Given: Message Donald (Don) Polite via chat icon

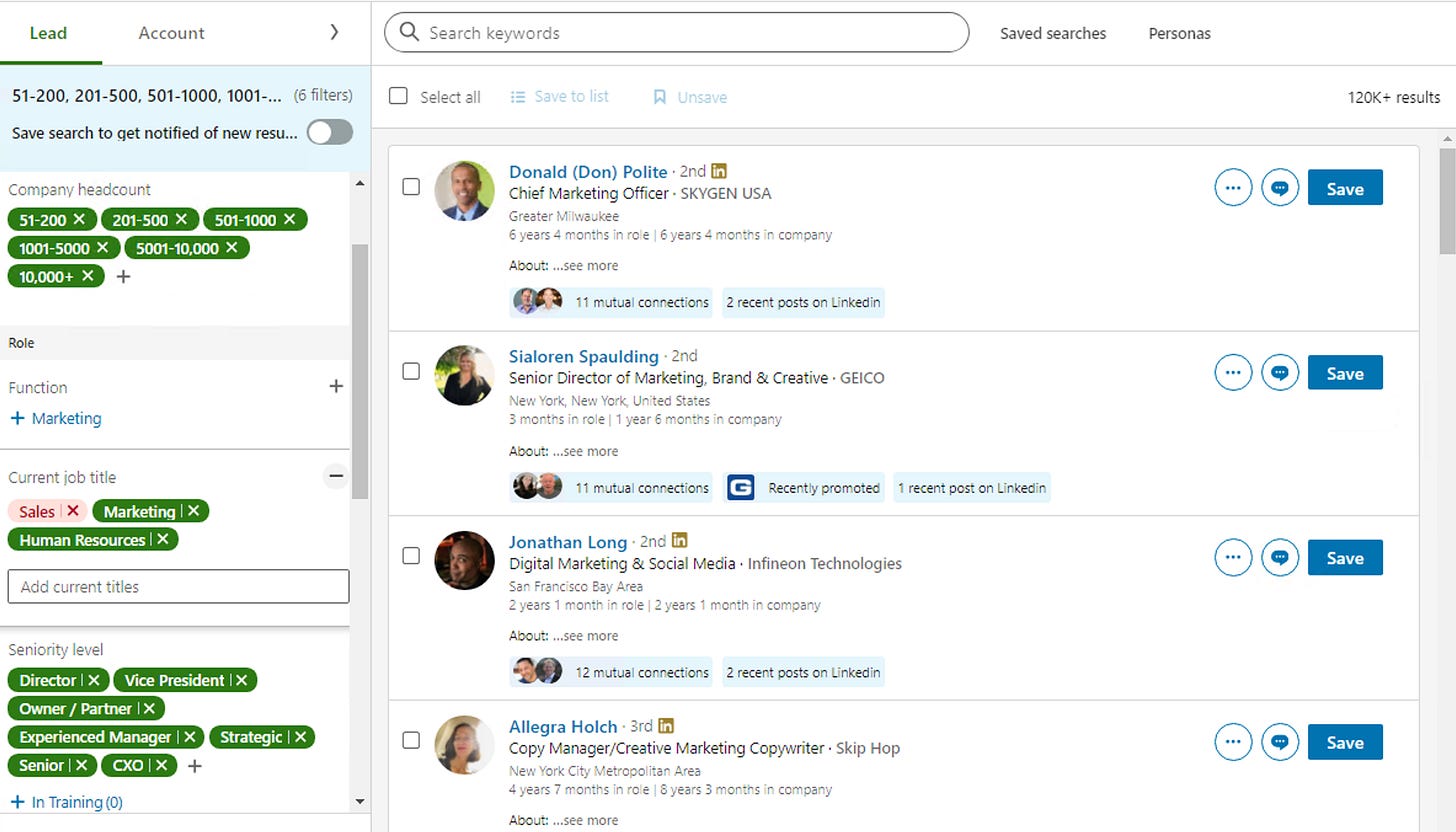Looking at the screenshot, I should pyautogui.click(x=1280, y=187).
